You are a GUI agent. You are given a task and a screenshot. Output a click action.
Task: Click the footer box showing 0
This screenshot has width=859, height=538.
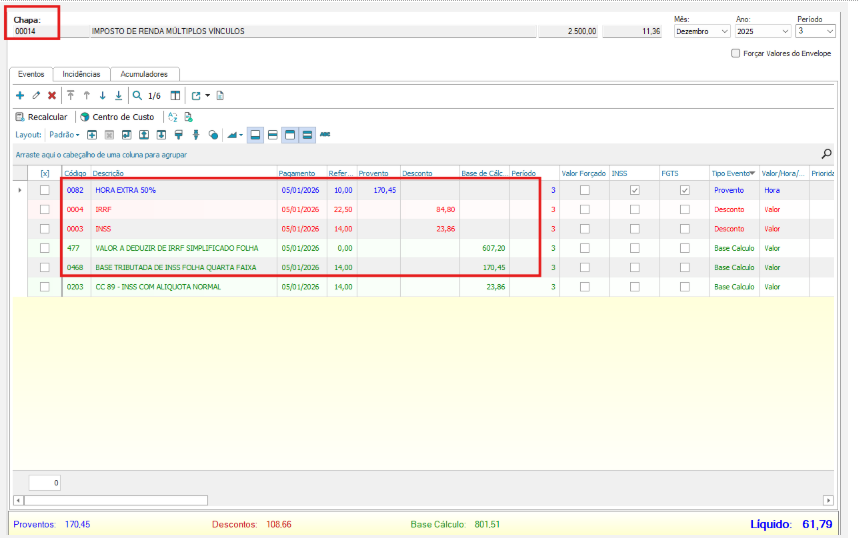pyautogui.click(x=44, y=483)
